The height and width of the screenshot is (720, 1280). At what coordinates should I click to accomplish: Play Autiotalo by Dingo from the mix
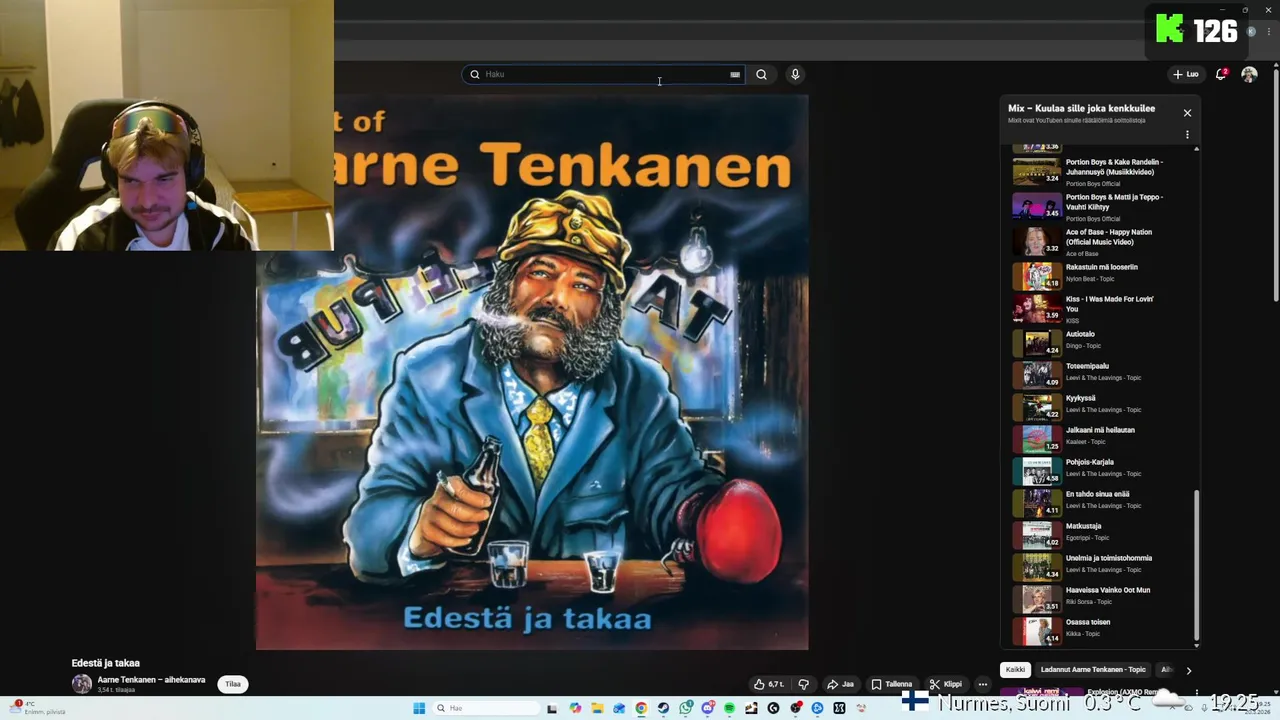[x=1104, y=341]
